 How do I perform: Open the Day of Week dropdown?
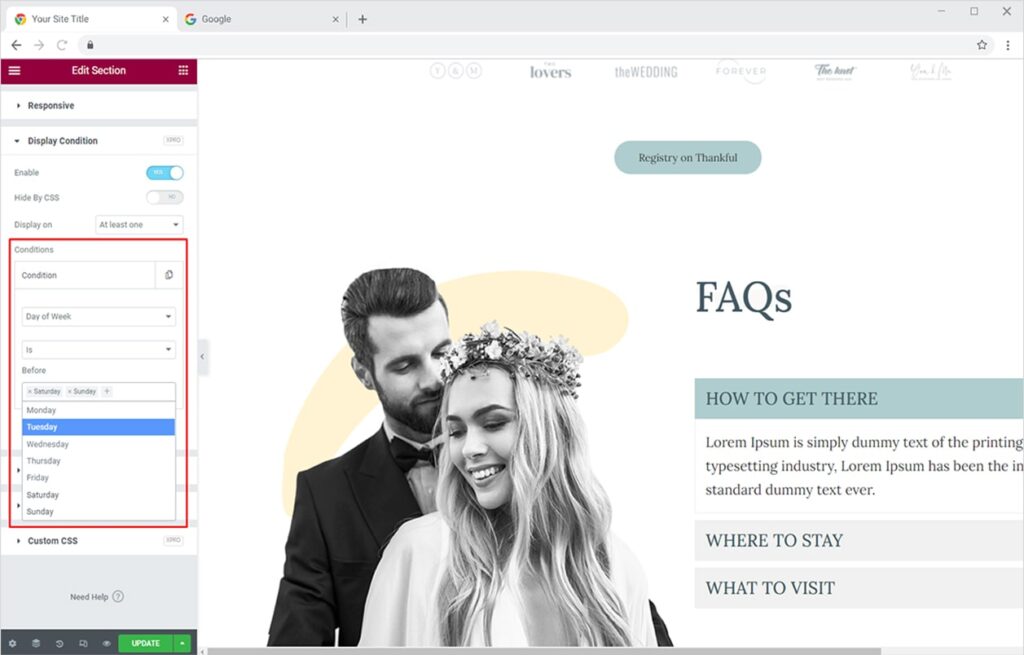(98, 317)
